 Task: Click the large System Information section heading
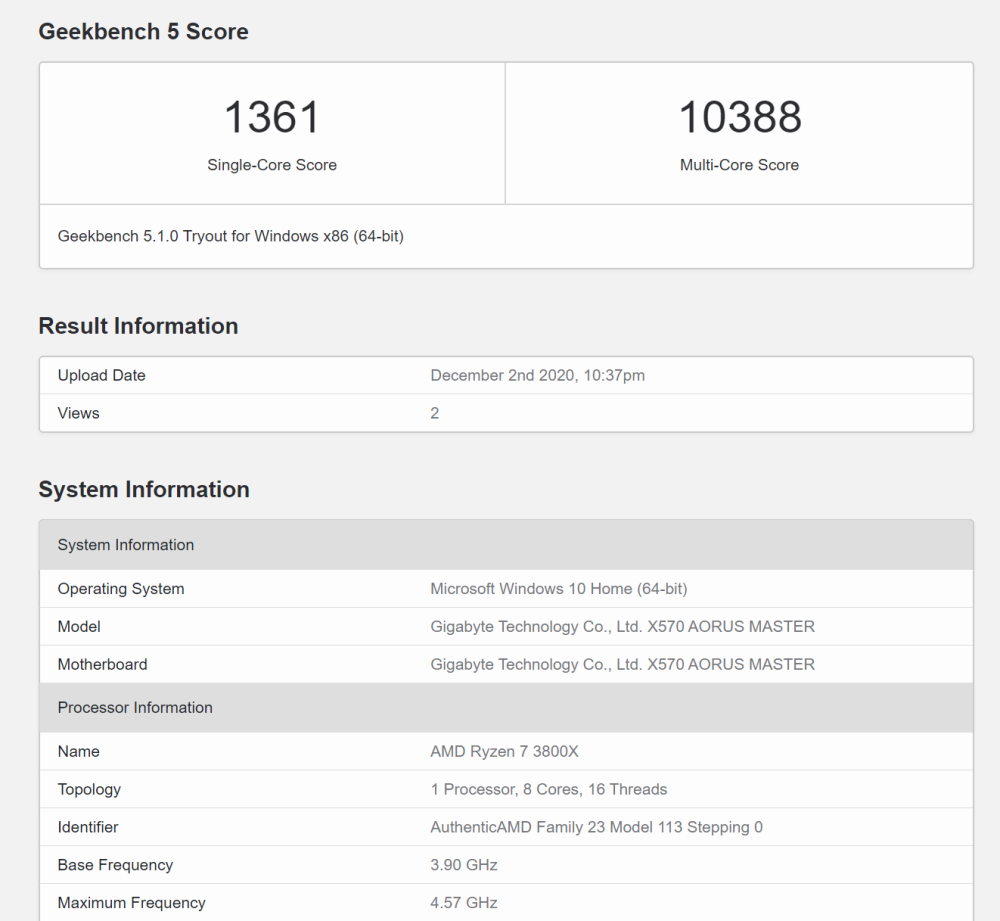click(x=144, y=489)
